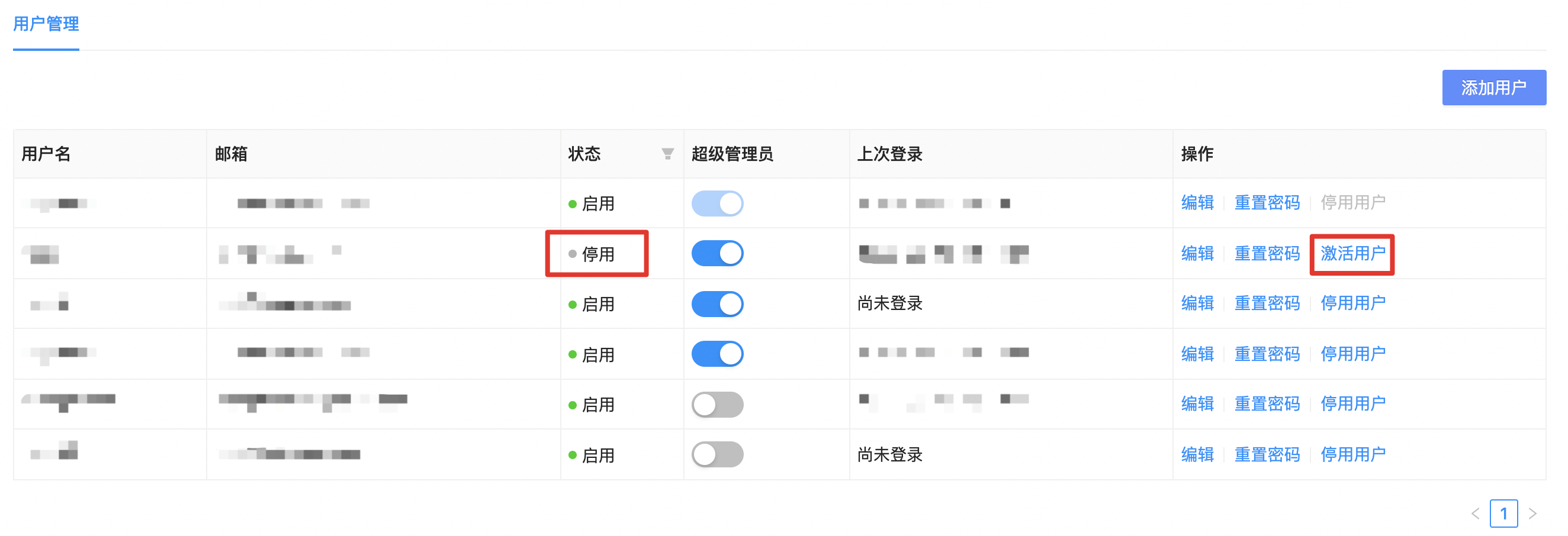Screen dimensions: 1568x536
Task: Turn off super admin in the top row
Action: pyautogui.click(x=718, y=203)
